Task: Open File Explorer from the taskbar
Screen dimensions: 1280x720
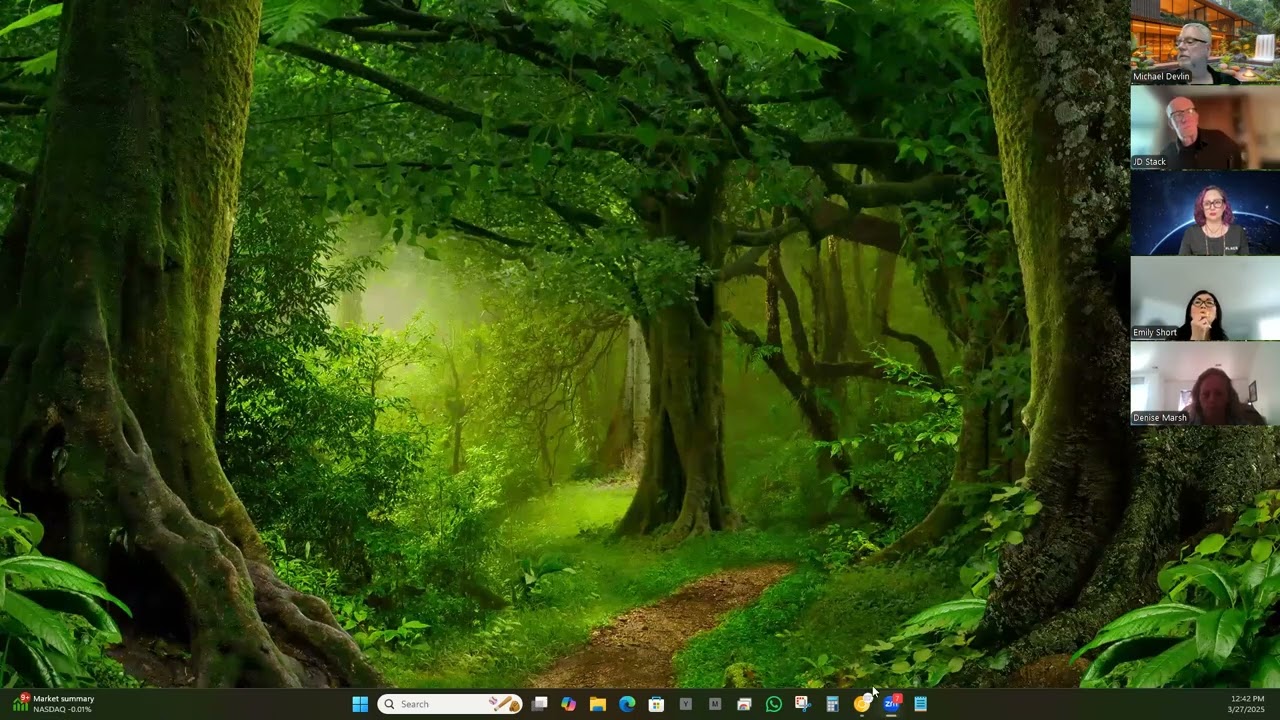Action: (598, 704)
